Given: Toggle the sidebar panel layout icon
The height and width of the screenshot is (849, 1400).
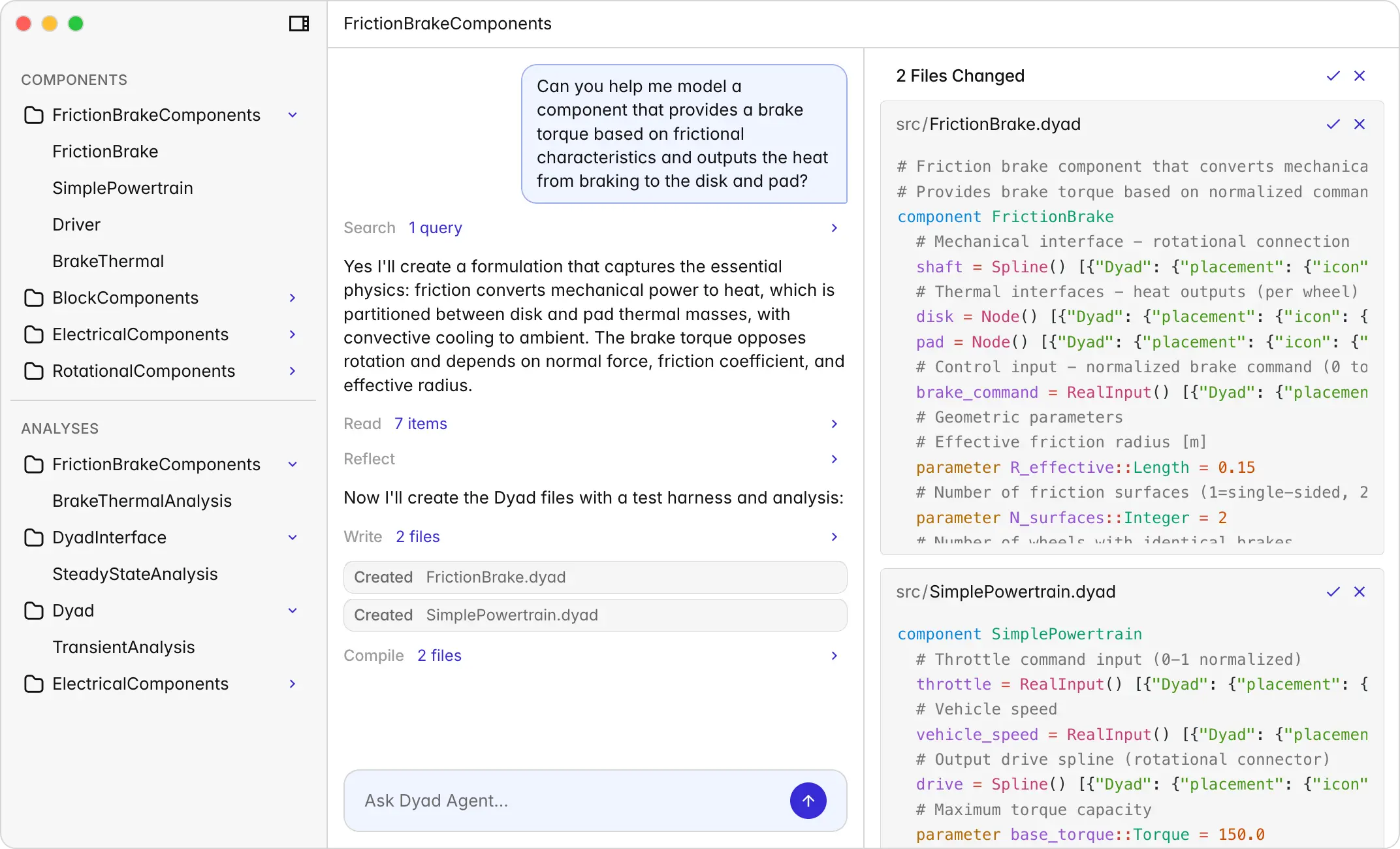Looking at the screenshot, I should (x=299, y=24).
